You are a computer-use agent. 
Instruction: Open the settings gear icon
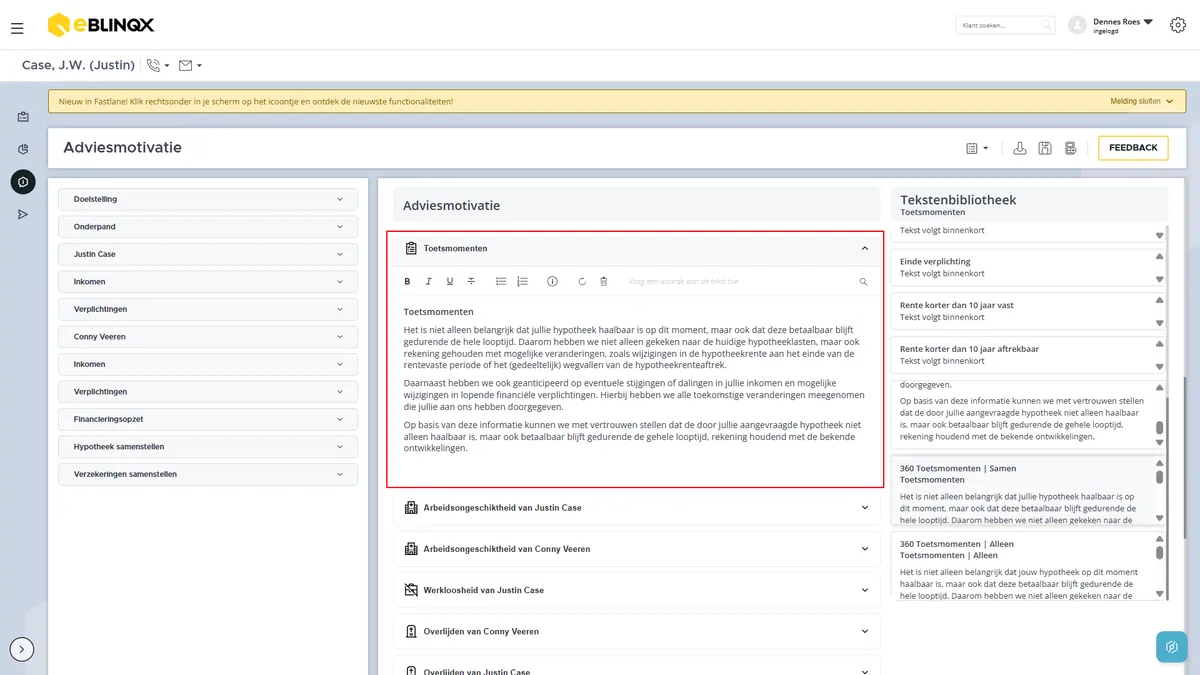coord(1178,25)
